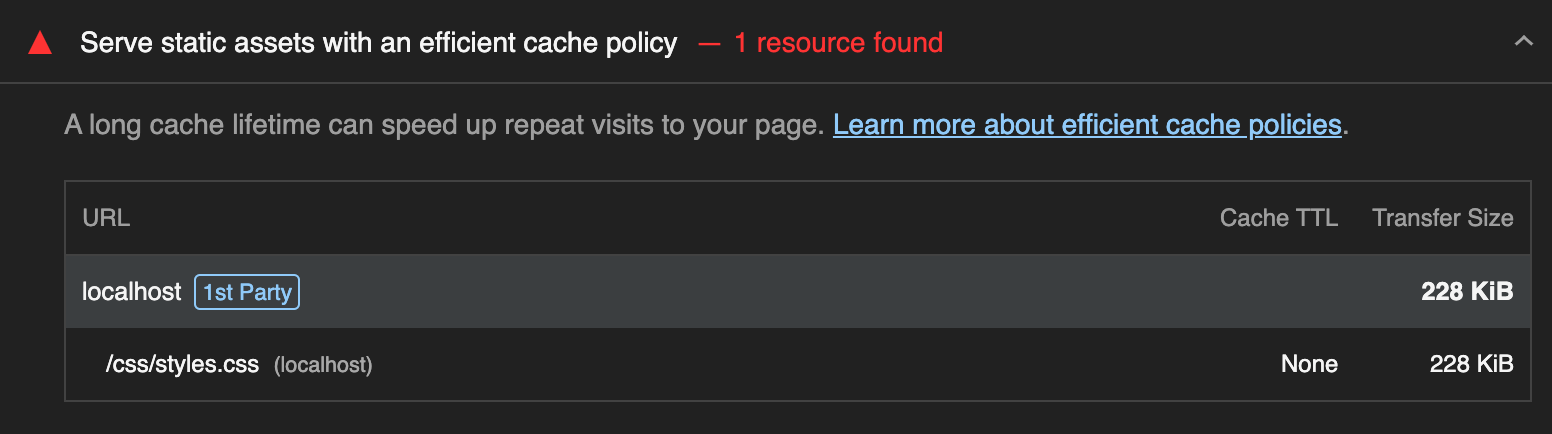Click the Transfer Size column header

coord(1442,218)
